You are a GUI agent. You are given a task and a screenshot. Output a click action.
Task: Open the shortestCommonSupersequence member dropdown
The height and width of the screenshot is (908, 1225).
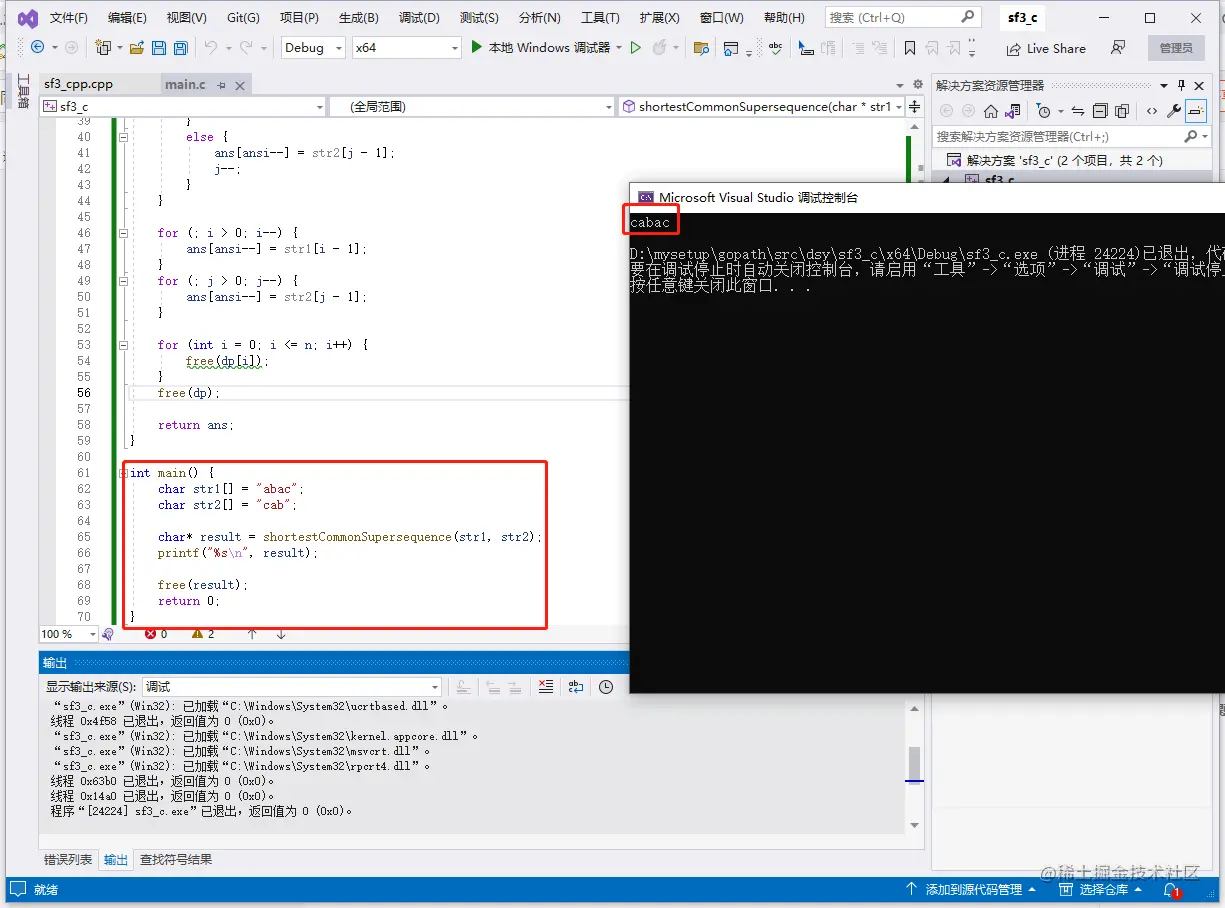coord(762,106)
